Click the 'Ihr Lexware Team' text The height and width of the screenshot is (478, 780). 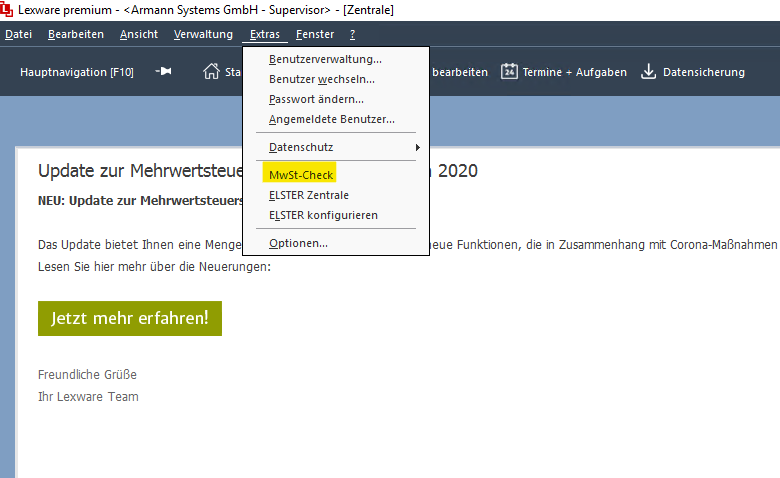(88, 396)
